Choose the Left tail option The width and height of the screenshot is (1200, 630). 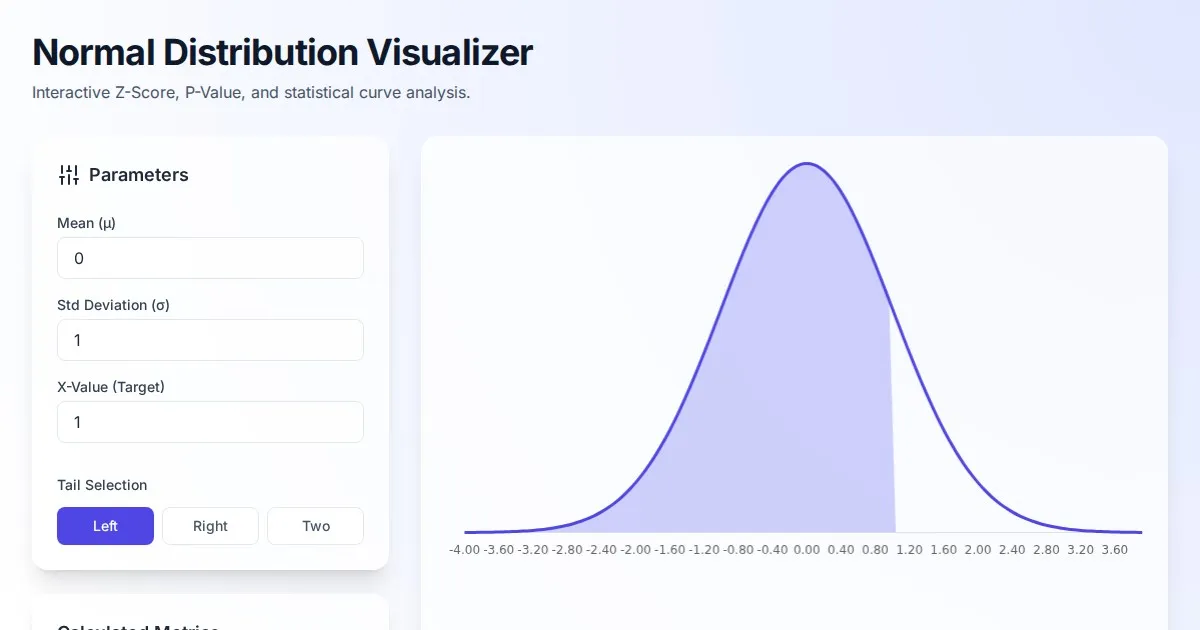(x=105, y=526)
